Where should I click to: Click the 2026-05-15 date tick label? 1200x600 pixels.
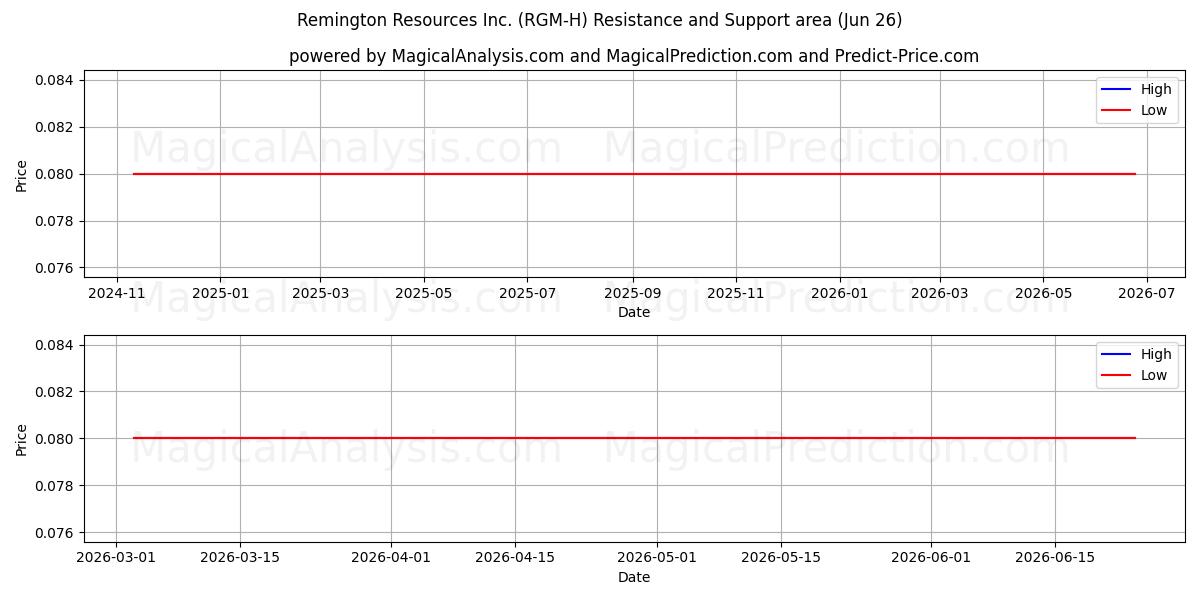pyautogui.click(x=781, y=560)
